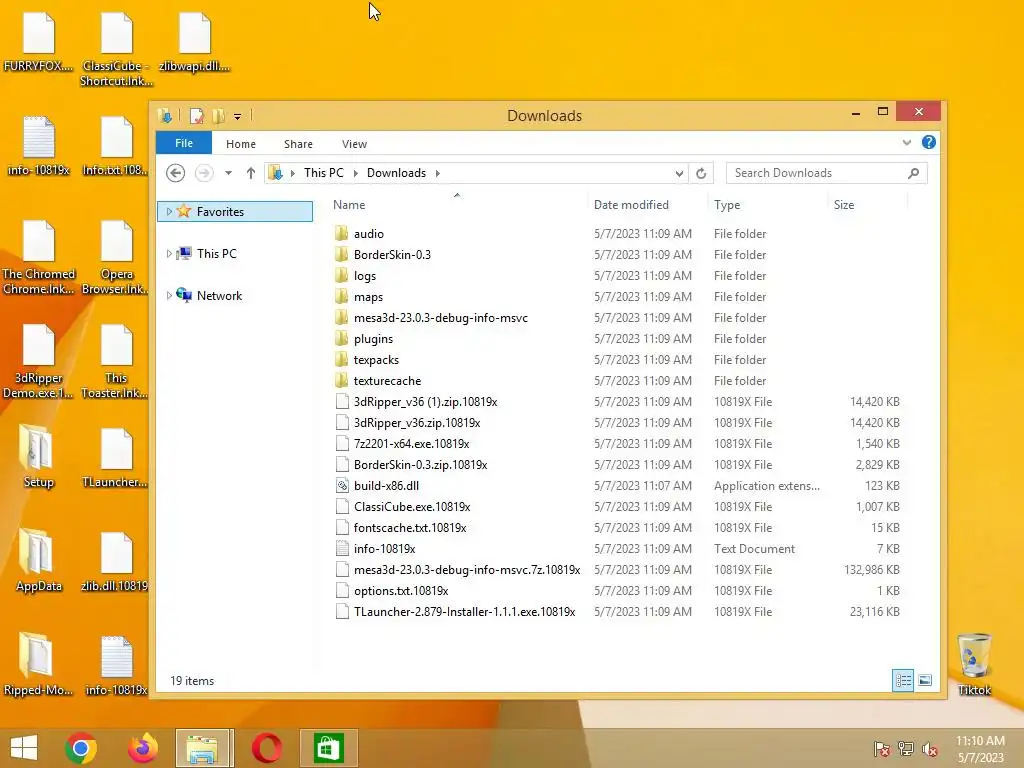Select BorderSkin-0.3 folder row
The height and width of the screenshot is (768, 1024).
point(617,255)
